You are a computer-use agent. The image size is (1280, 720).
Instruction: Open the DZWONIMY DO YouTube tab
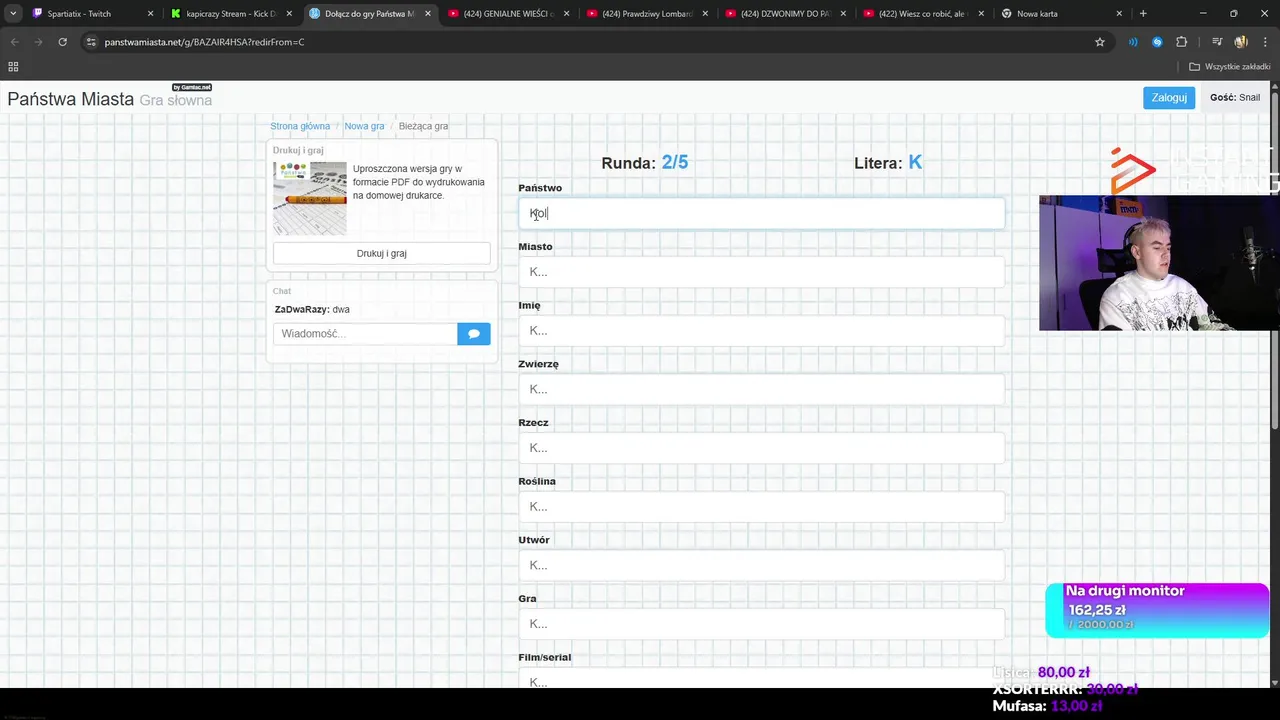pyautogui.click(x=785, y=14)
